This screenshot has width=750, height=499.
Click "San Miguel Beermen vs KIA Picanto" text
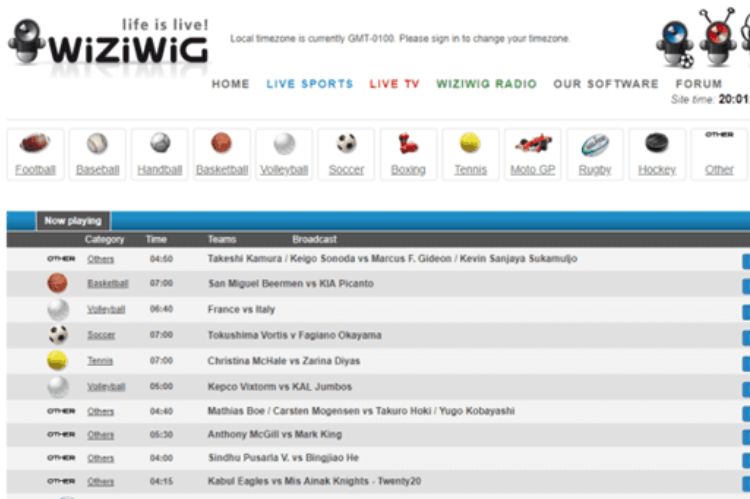[x=291, y=283]
